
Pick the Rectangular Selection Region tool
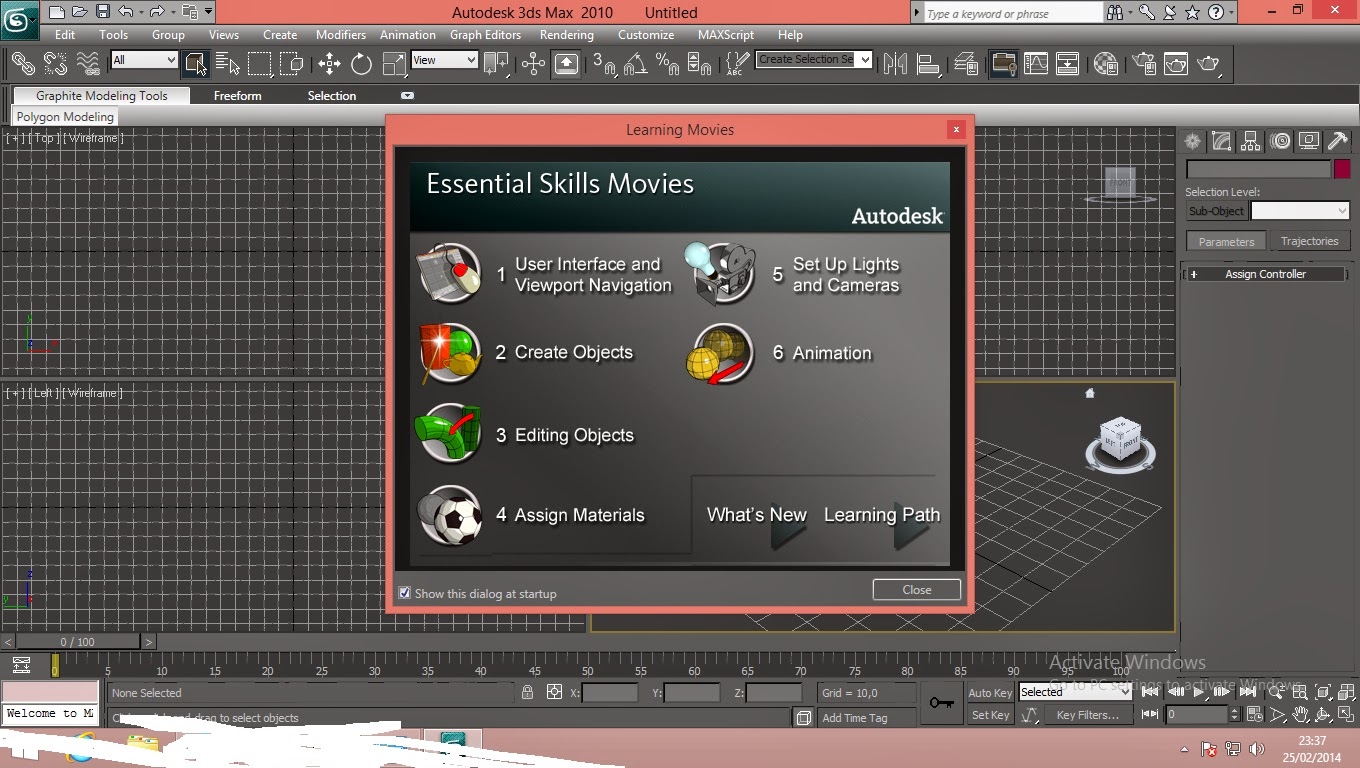coord(260,63)
